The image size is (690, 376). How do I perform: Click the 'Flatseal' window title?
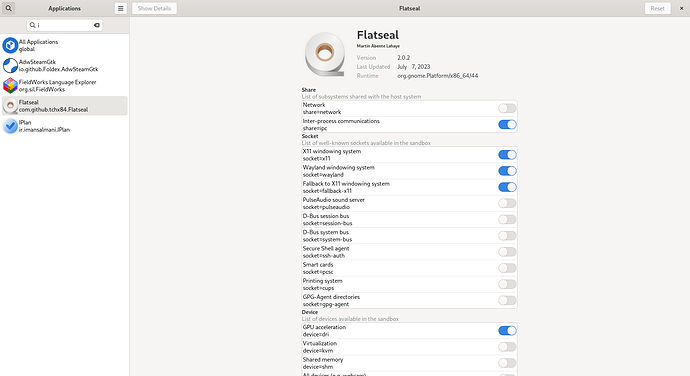pos(410,8)
